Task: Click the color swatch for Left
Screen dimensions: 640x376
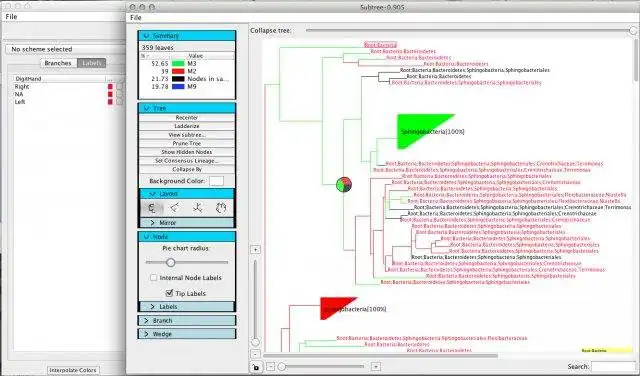Action: pyautogui.click(x=110, y=102)
